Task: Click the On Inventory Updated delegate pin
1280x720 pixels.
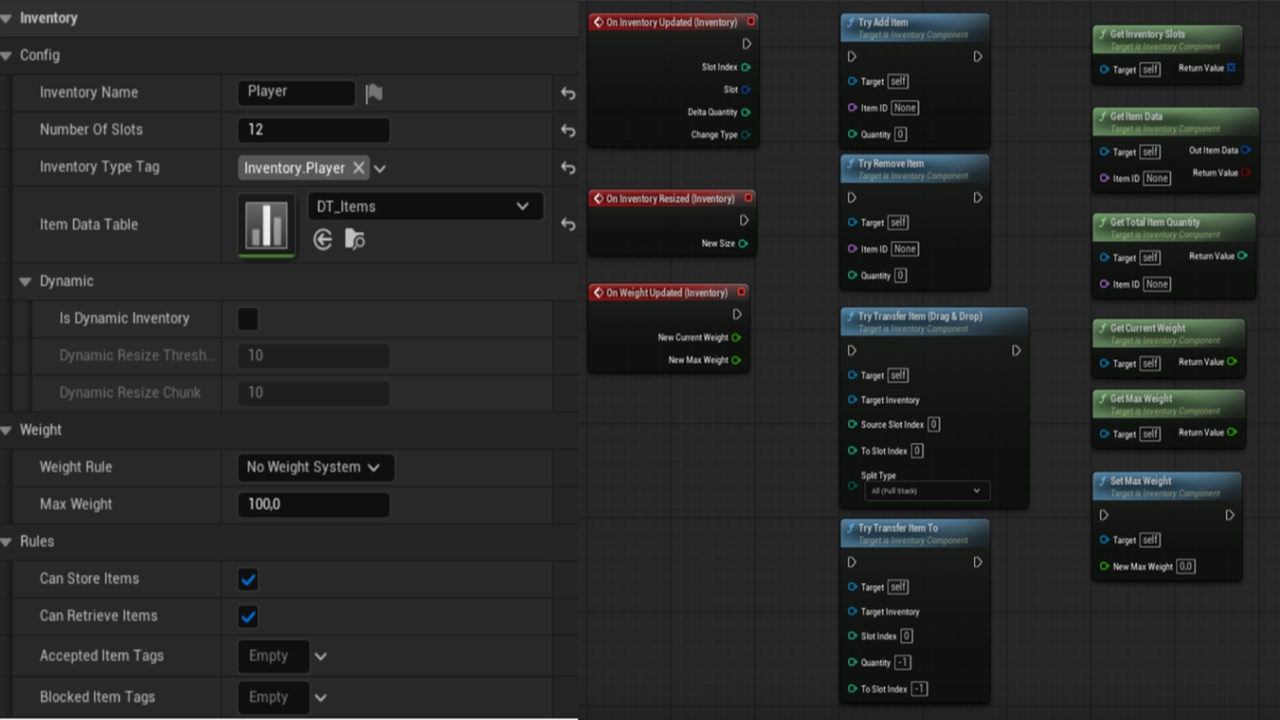Action: click(751, 22)
